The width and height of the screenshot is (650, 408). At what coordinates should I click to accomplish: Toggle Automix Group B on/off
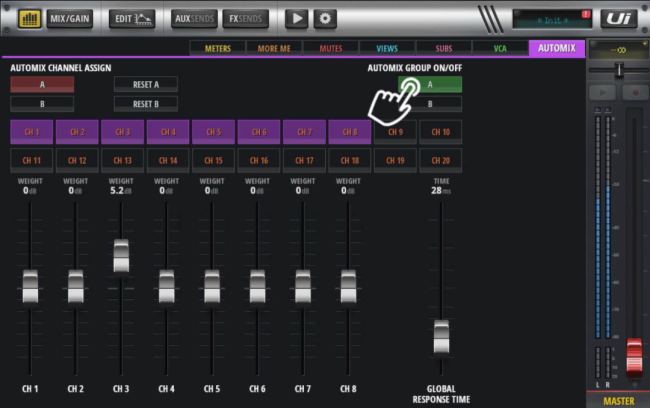tap(430, 103)
